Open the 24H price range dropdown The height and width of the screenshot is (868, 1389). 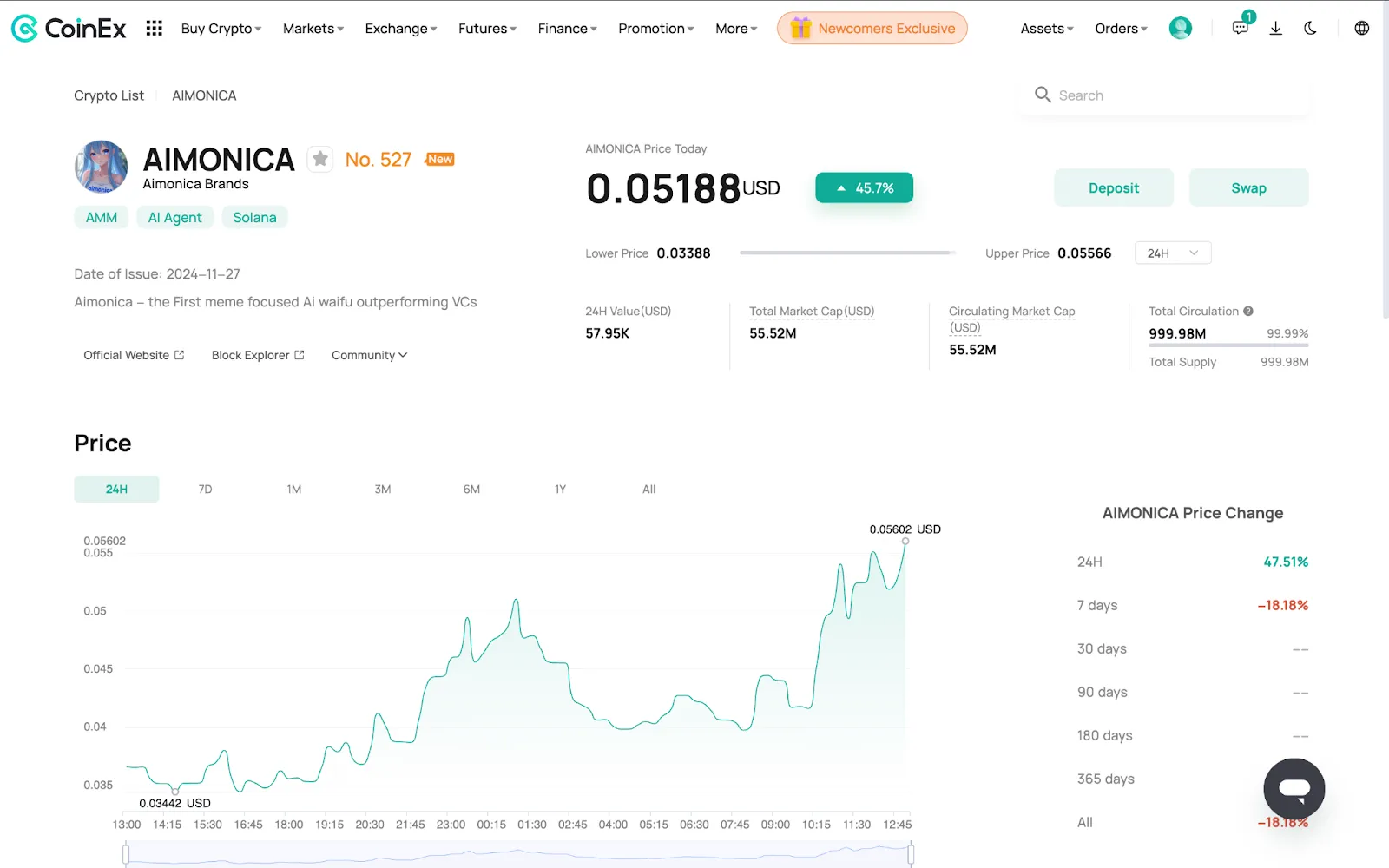[x=1173, y=253]
